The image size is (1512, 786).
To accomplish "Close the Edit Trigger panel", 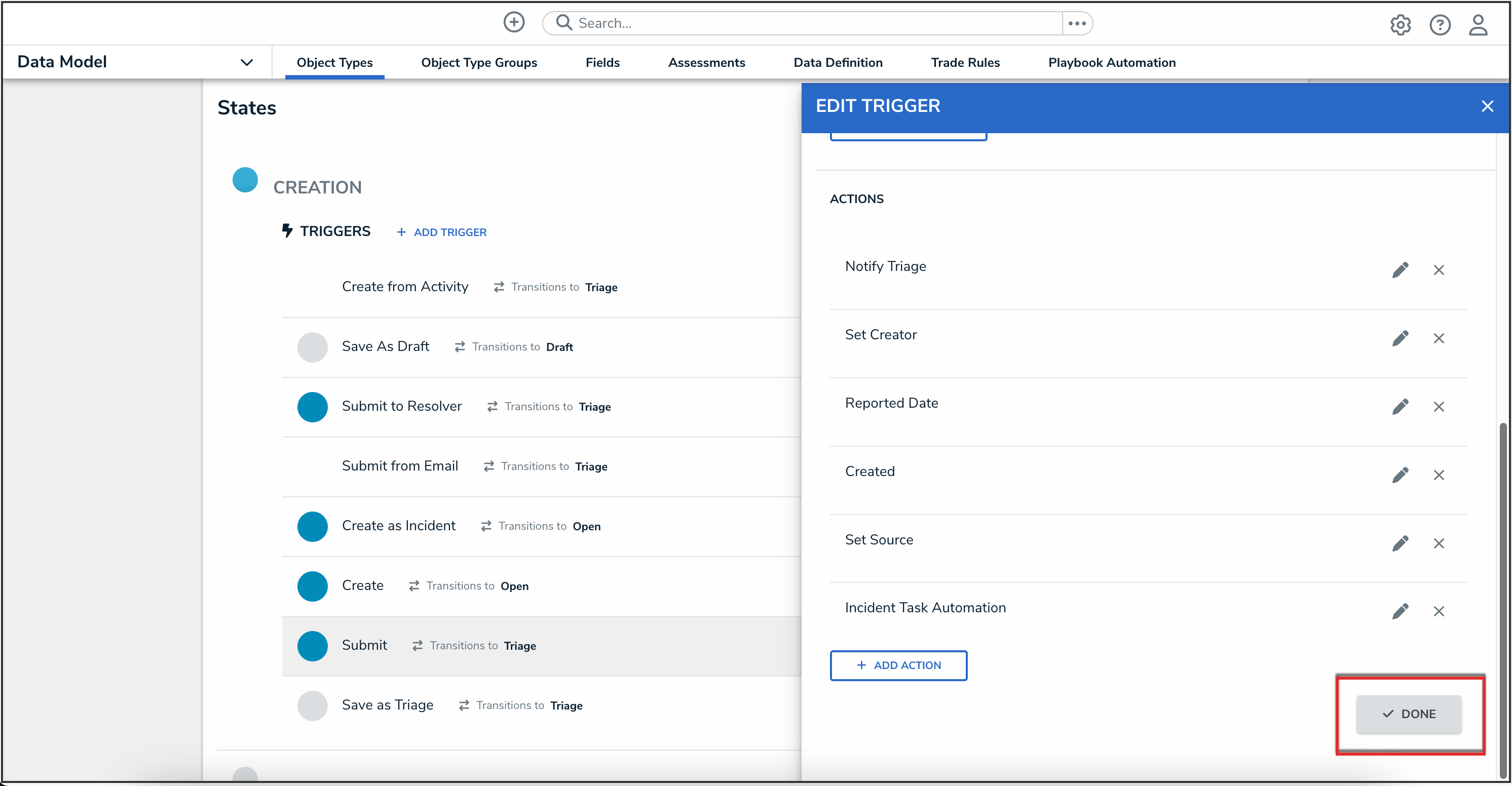I will (1487, 106).
